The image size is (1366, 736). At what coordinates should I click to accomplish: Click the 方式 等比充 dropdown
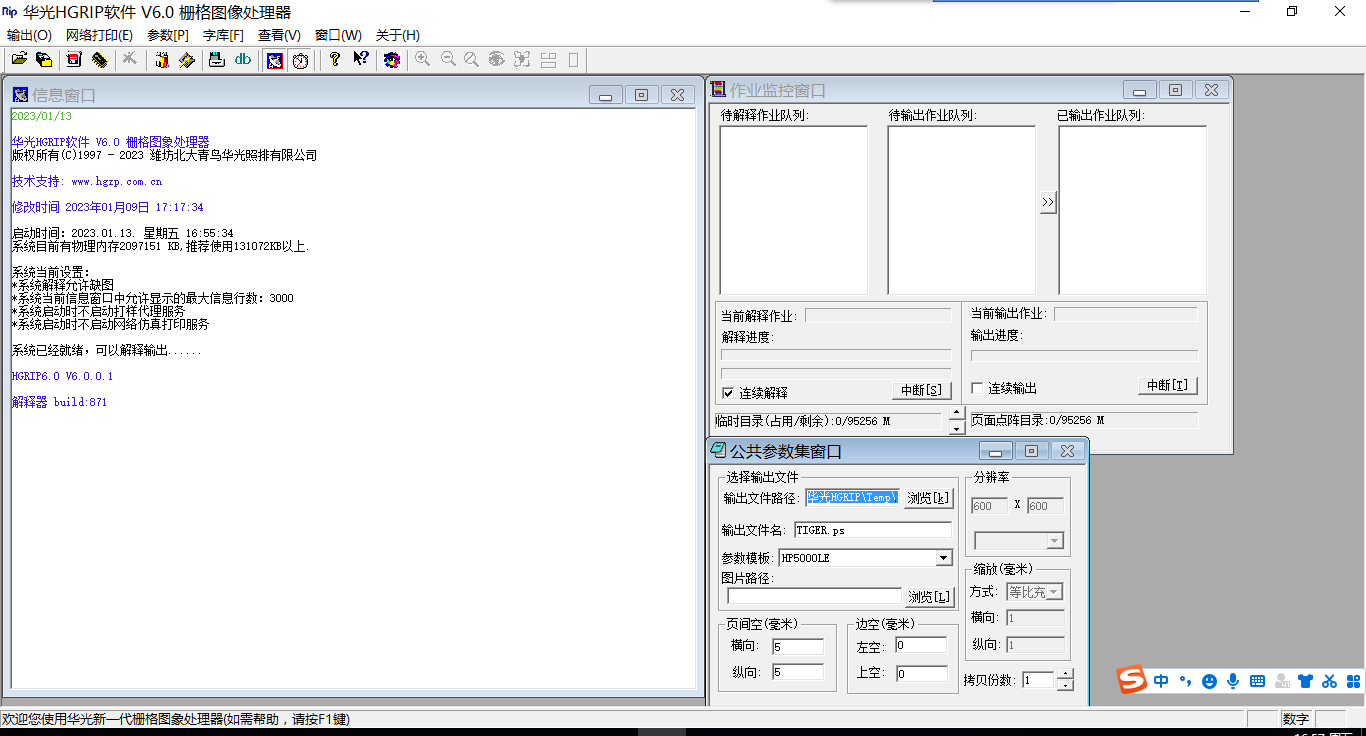pyautogui.click(x=1035, y=592)
